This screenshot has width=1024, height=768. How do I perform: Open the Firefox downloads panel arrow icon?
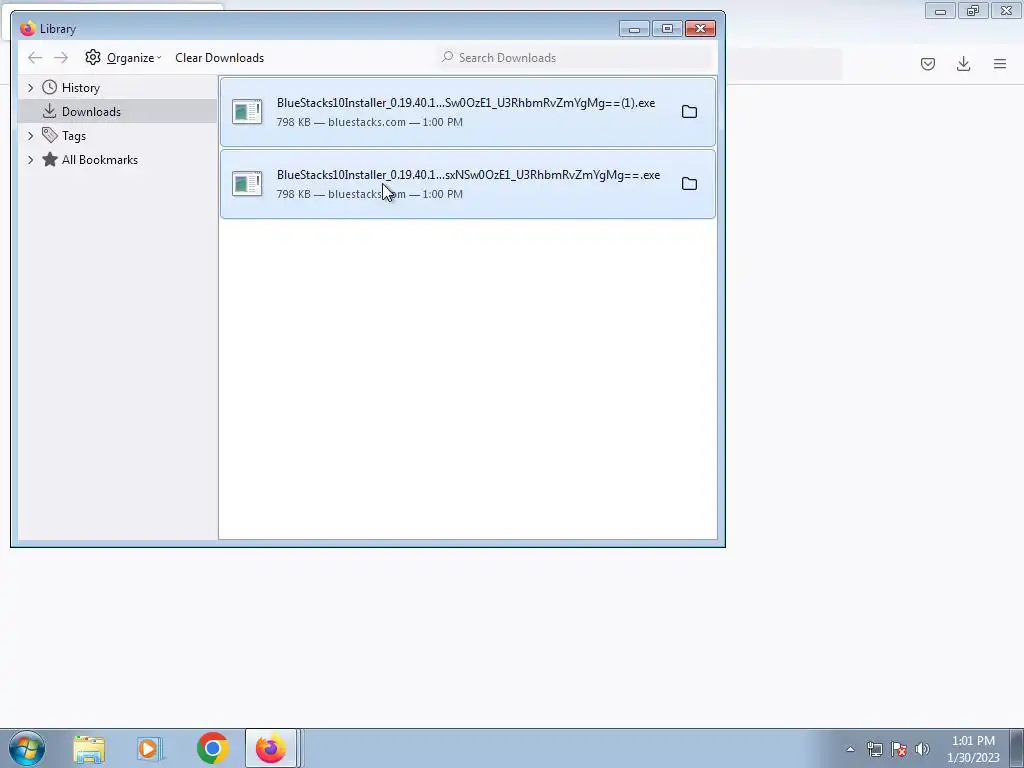coord(963,63)
